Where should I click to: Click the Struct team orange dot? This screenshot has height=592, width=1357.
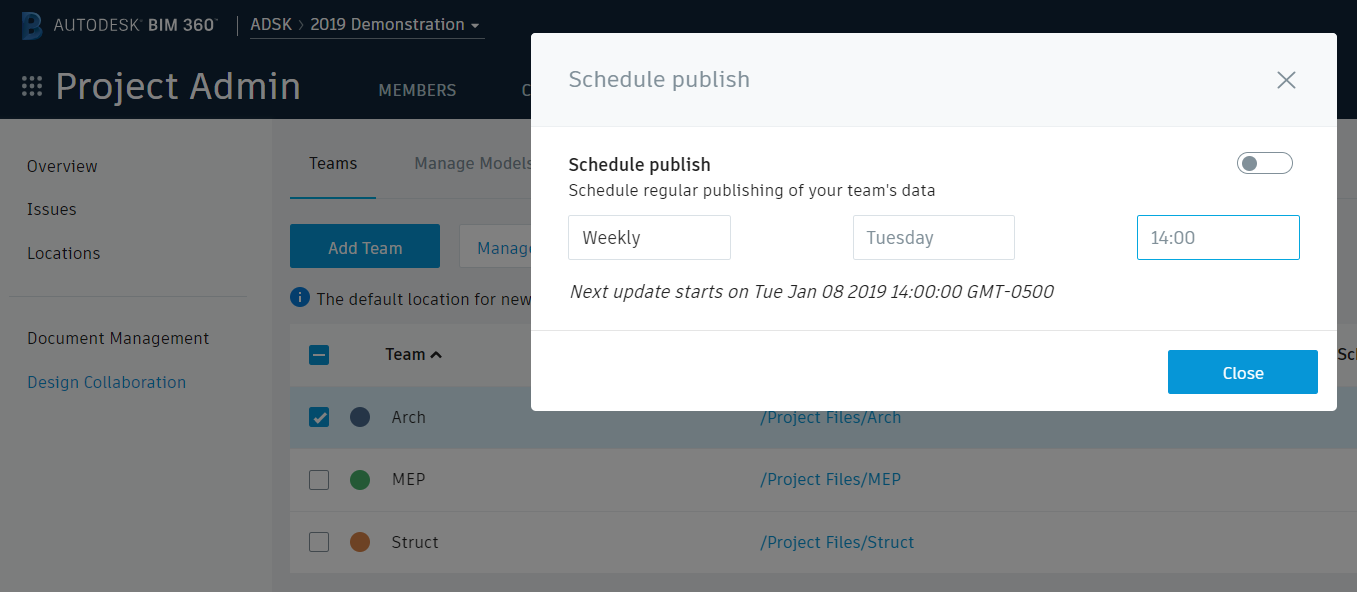click(x=359, y=541)
